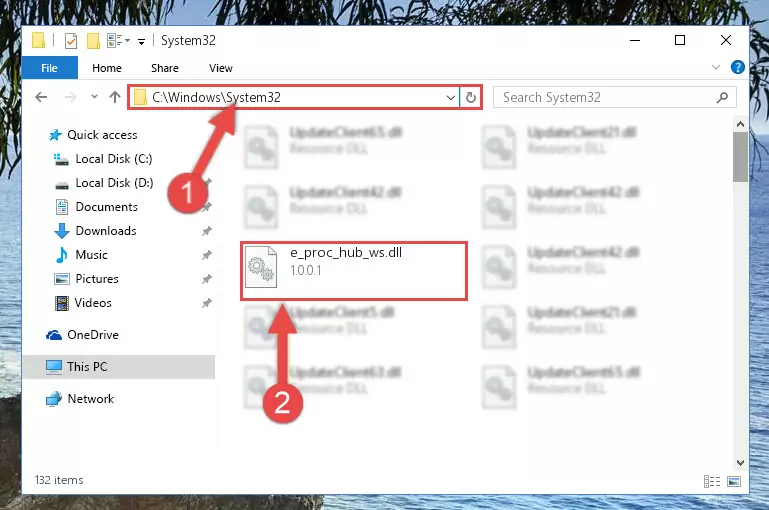This screenshot has width=769, height=510.
Task: Click the e_proc_hub_ws.dll gear file icon
Action: (x=260, y=267)
